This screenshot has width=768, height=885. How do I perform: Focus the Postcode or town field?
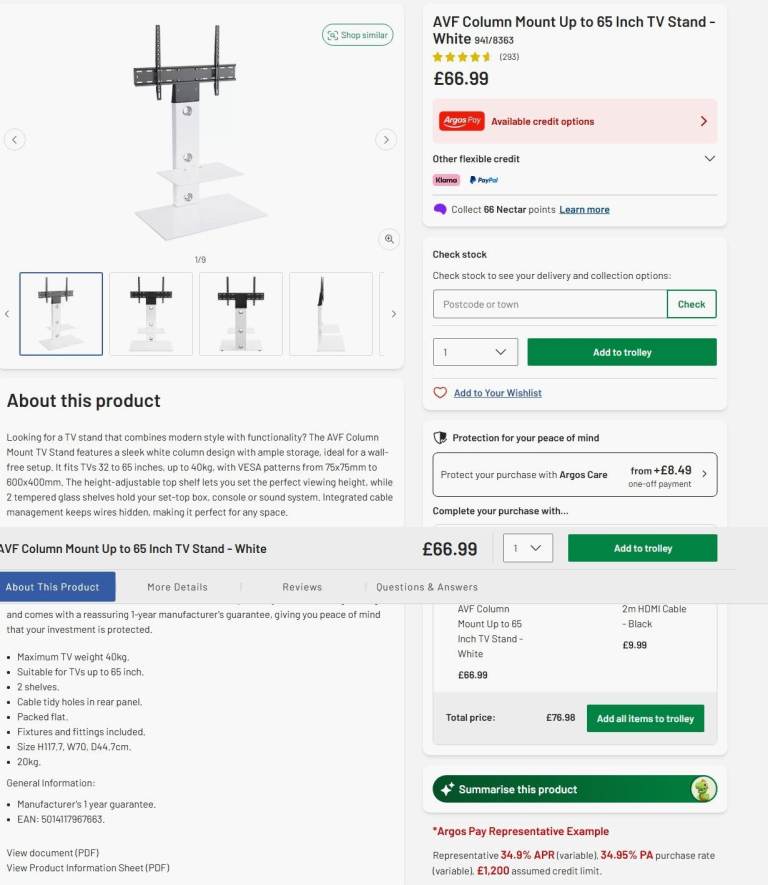[x=550, y=304]
